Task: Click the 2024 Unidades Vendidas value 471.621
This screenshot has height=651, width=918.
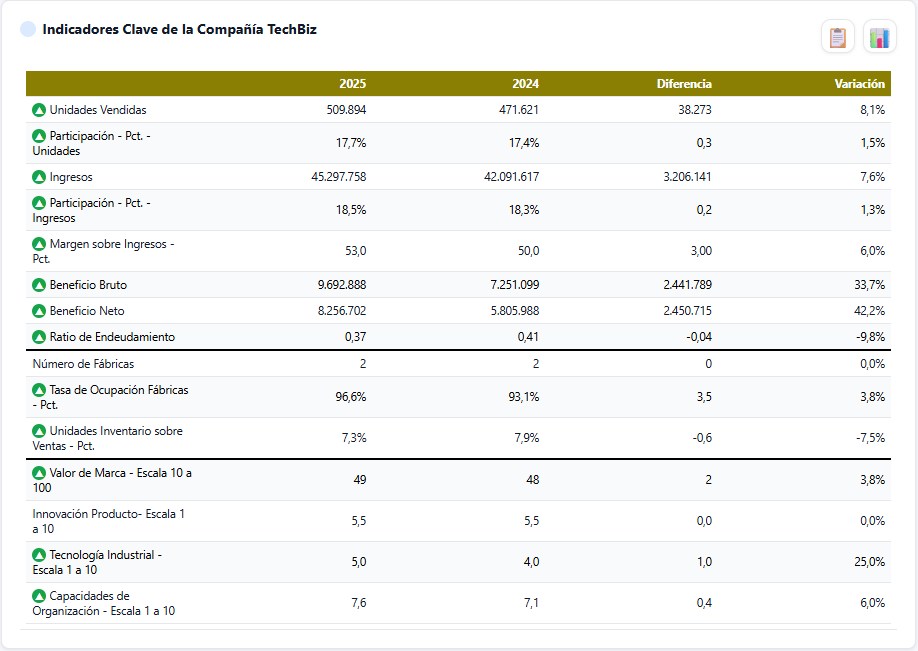Action: tap(519, 109)
